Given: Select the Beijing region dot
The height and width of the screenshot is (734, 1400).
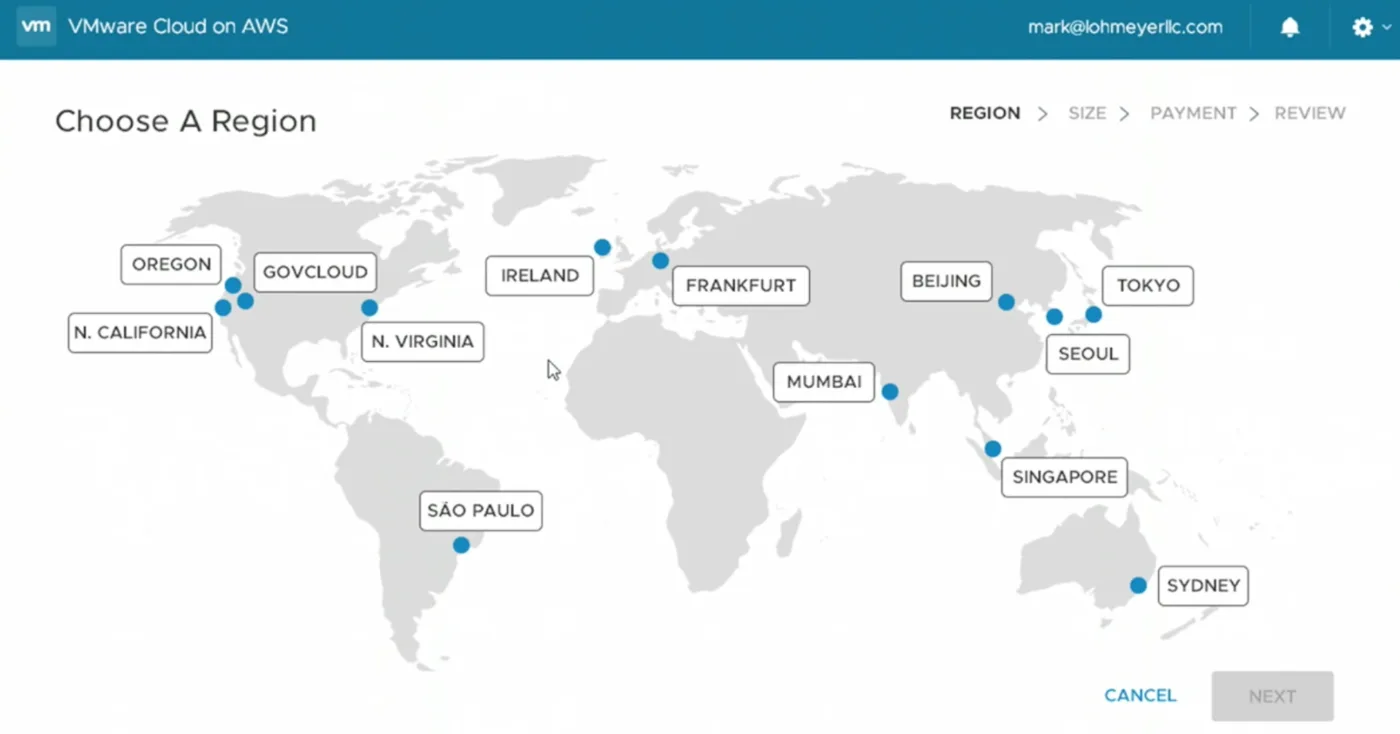Looking at the screenshot, I should click(x=1006, y=302).
